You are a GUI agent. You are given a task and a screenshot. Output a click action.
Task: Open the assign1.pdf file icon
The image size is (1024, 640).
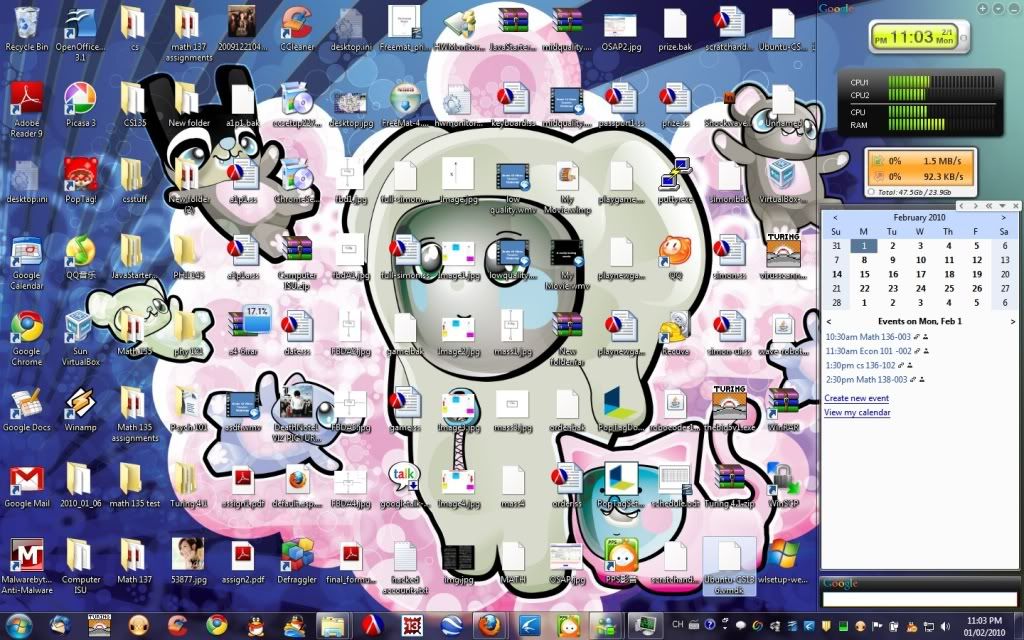pyautogui.click(x=243, y=487)
